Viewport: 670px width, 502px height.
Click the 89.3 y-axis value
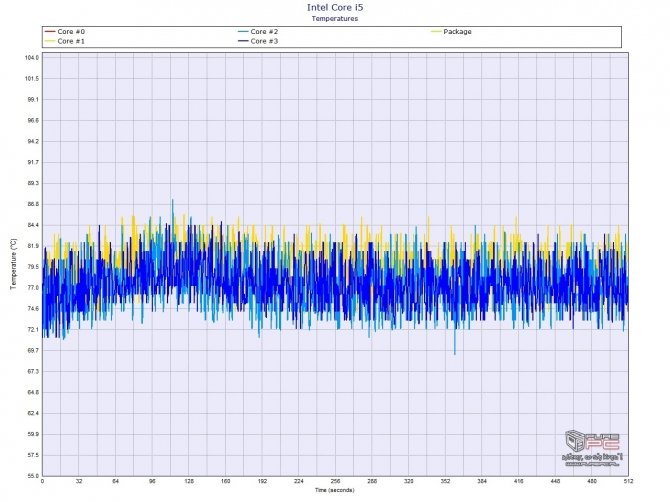coord(32,183)
